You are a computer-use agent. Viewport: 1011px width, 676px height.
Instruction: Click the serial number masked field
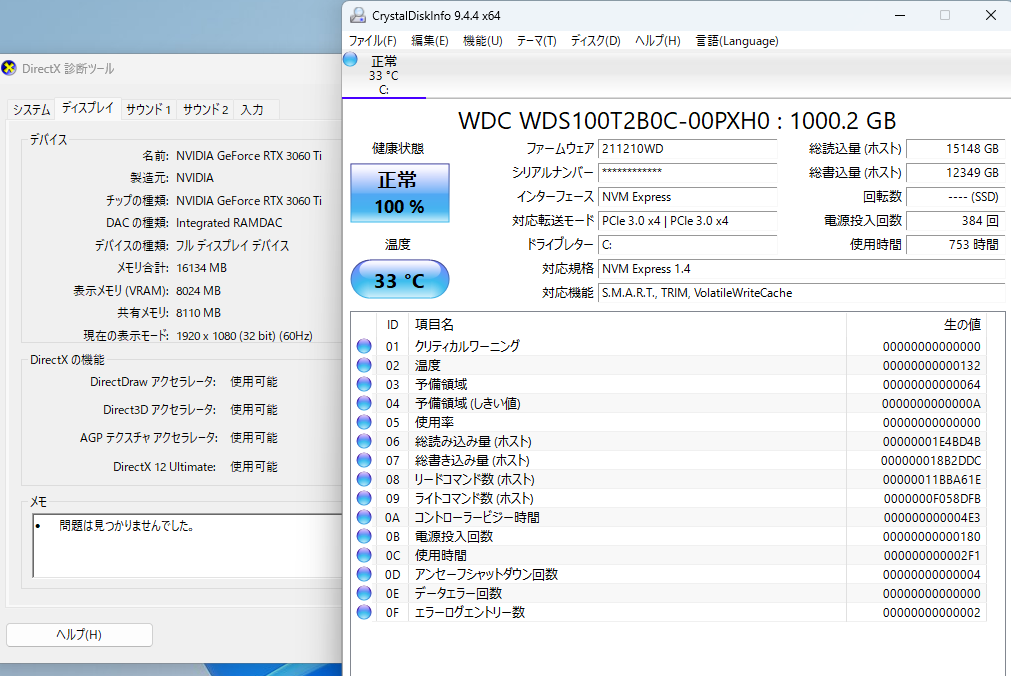pos(687,173)
